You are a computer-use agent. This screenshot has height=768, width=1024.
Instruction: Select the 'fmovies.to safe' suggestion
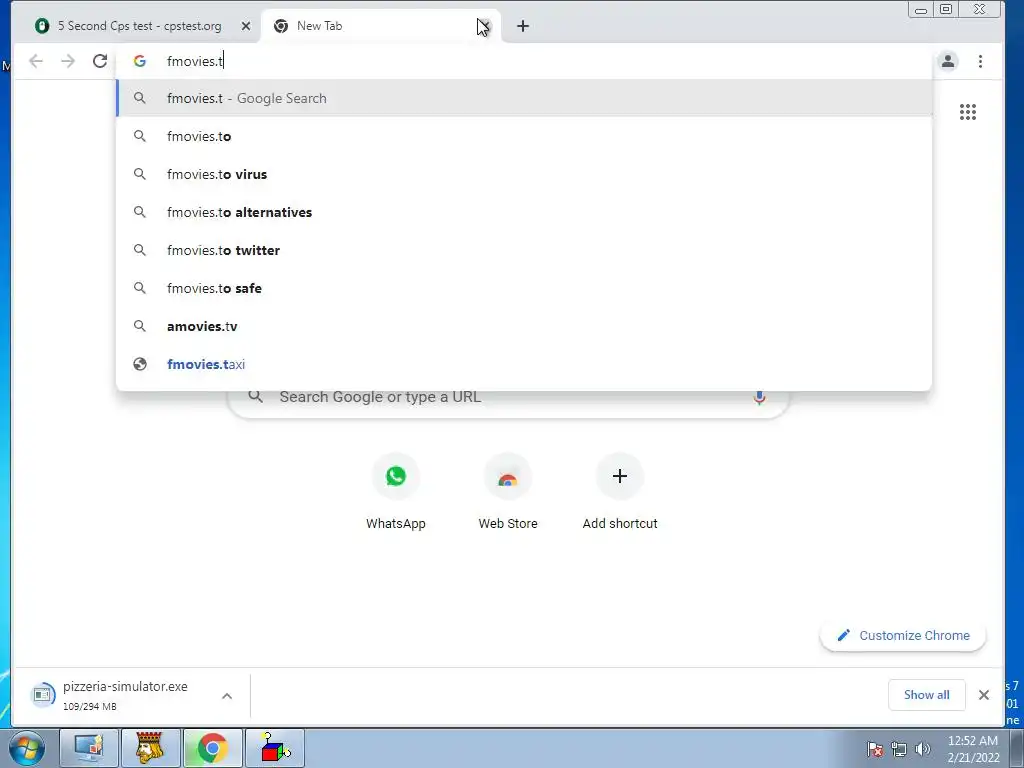click(x=524, y=287)
